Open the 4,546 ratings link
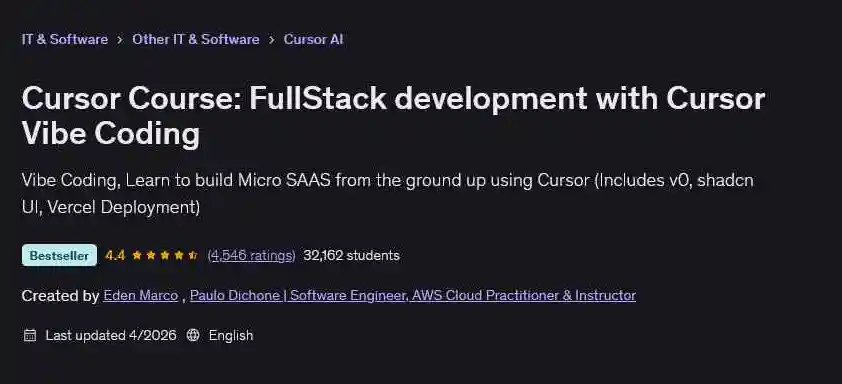This screenshot has height=384, width=842. coord(251,255)
